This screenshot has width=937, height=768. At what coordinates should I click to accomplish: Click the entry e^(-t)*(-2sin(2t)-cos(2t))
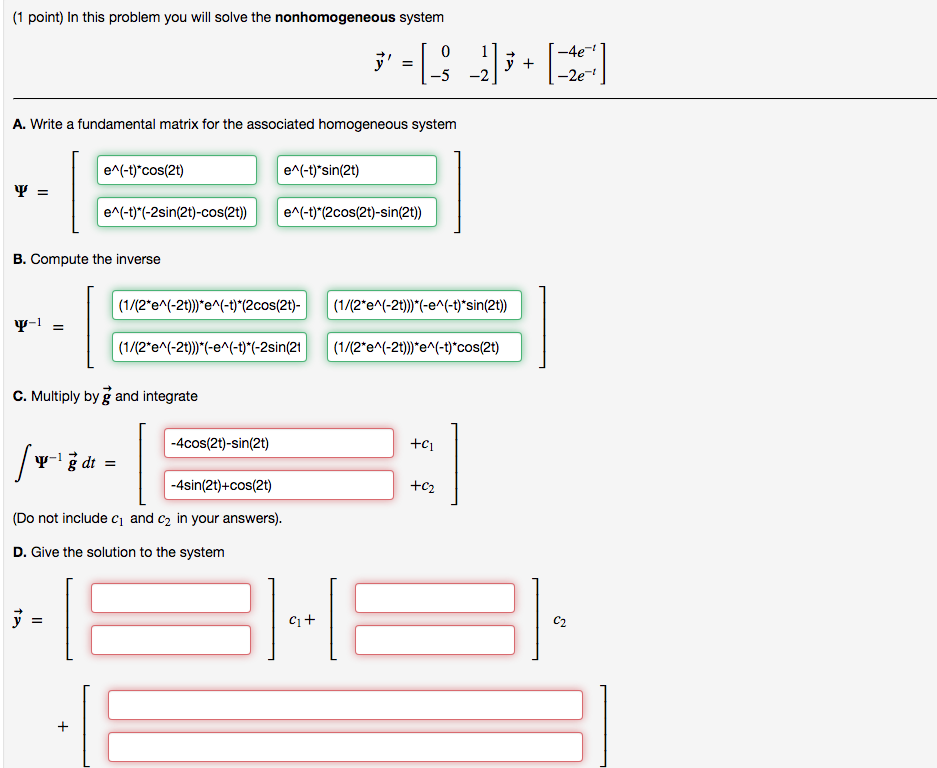click(x=176, y=212)
